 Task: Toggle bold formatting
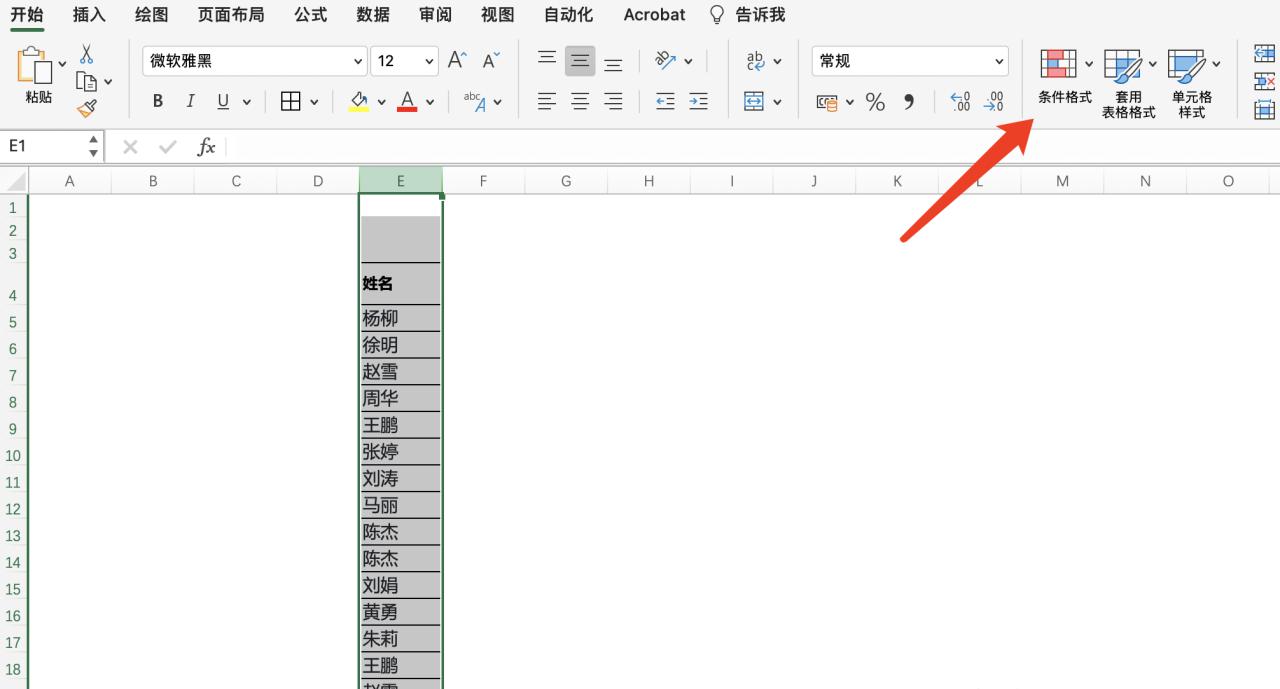[158, 101]
